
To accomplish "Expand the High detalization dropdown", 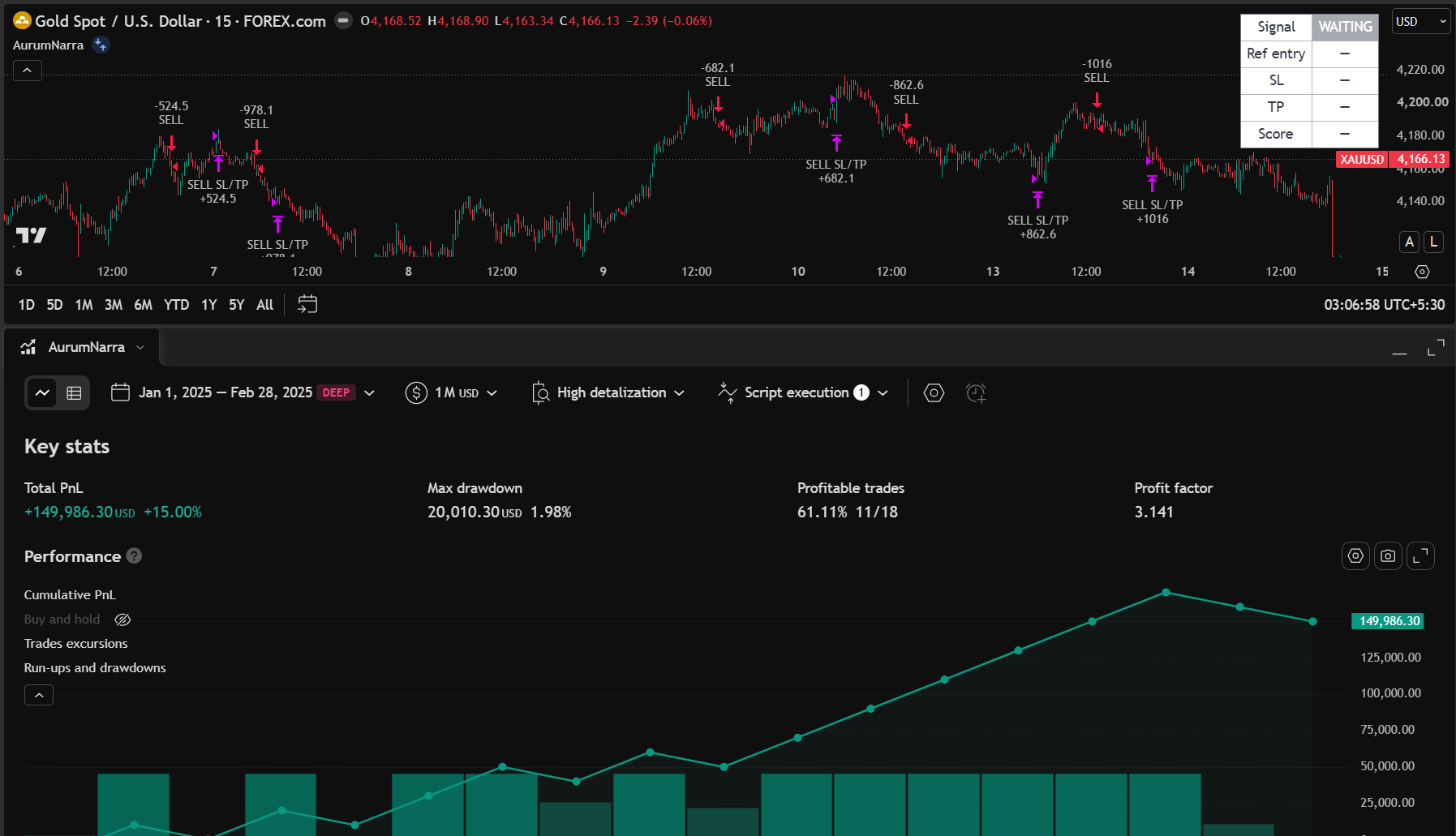I will pos(608,392).
